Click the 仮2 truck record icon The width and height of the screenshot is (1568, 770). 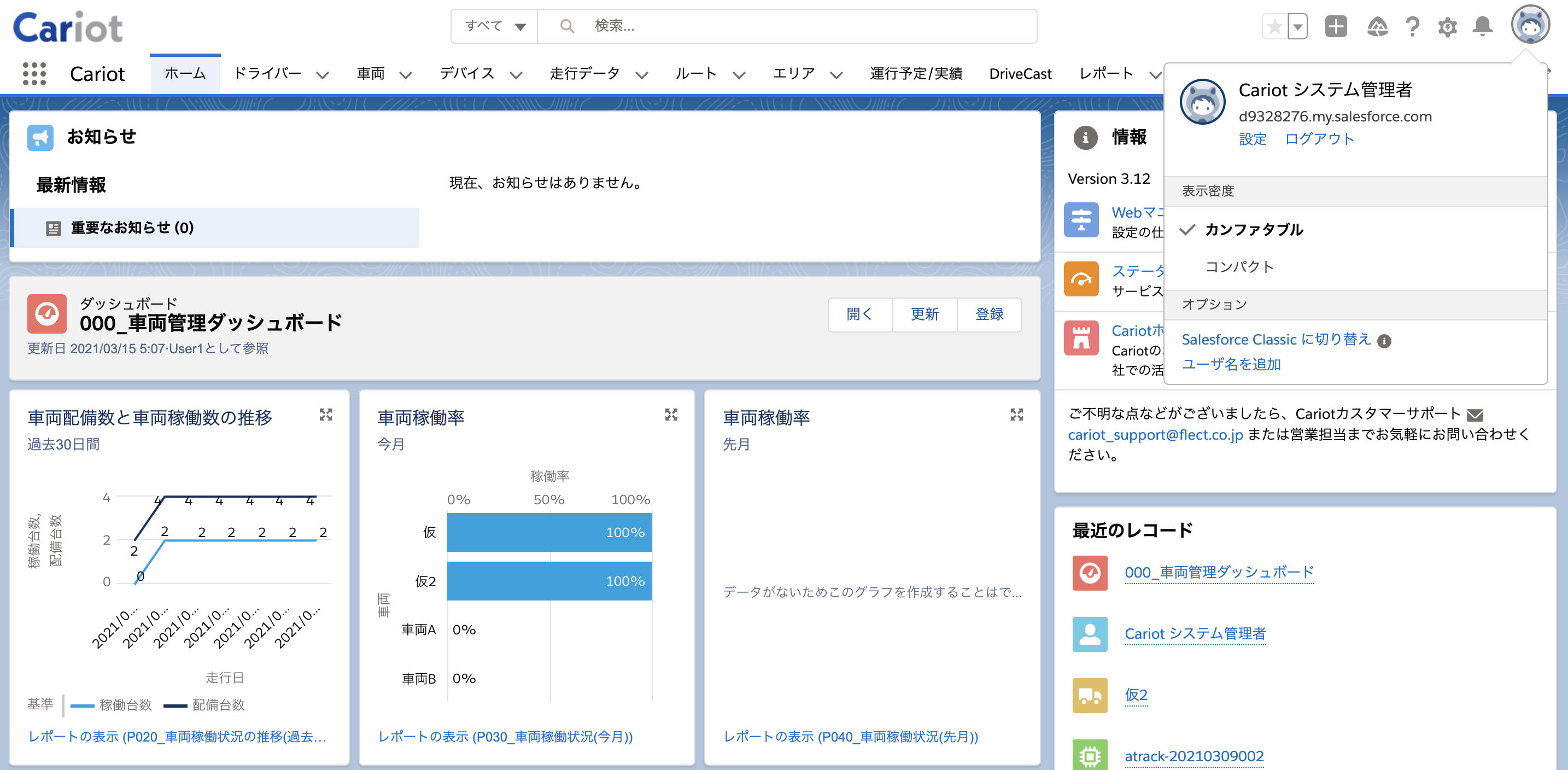click(x=1090, y=695)
